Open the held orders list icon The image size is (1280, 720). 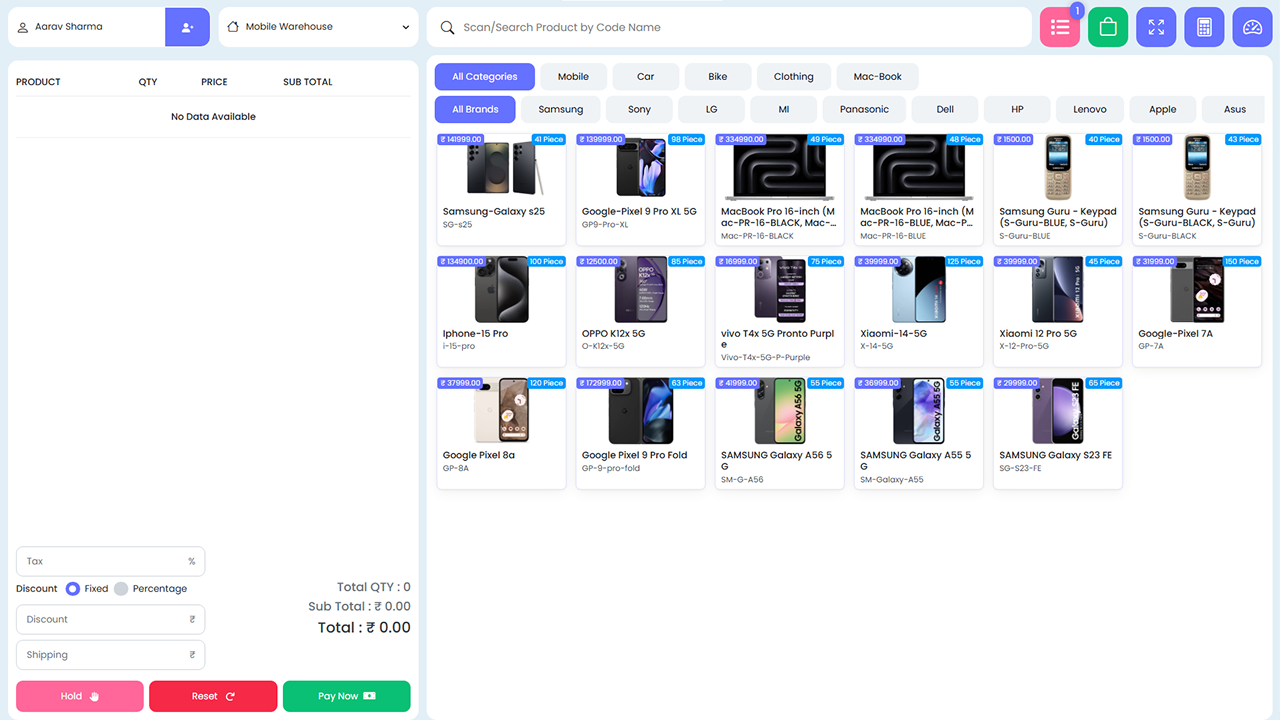click(x=1059, y=26)
